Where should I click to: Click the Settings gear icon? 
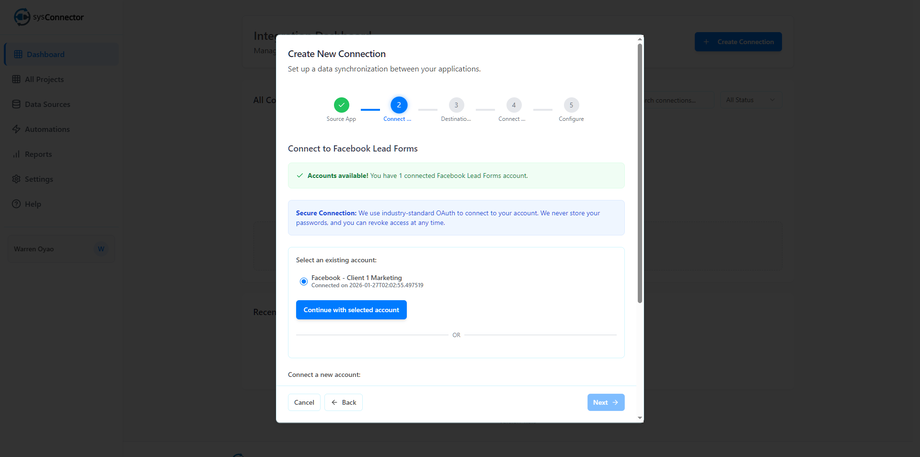(16, 179)
